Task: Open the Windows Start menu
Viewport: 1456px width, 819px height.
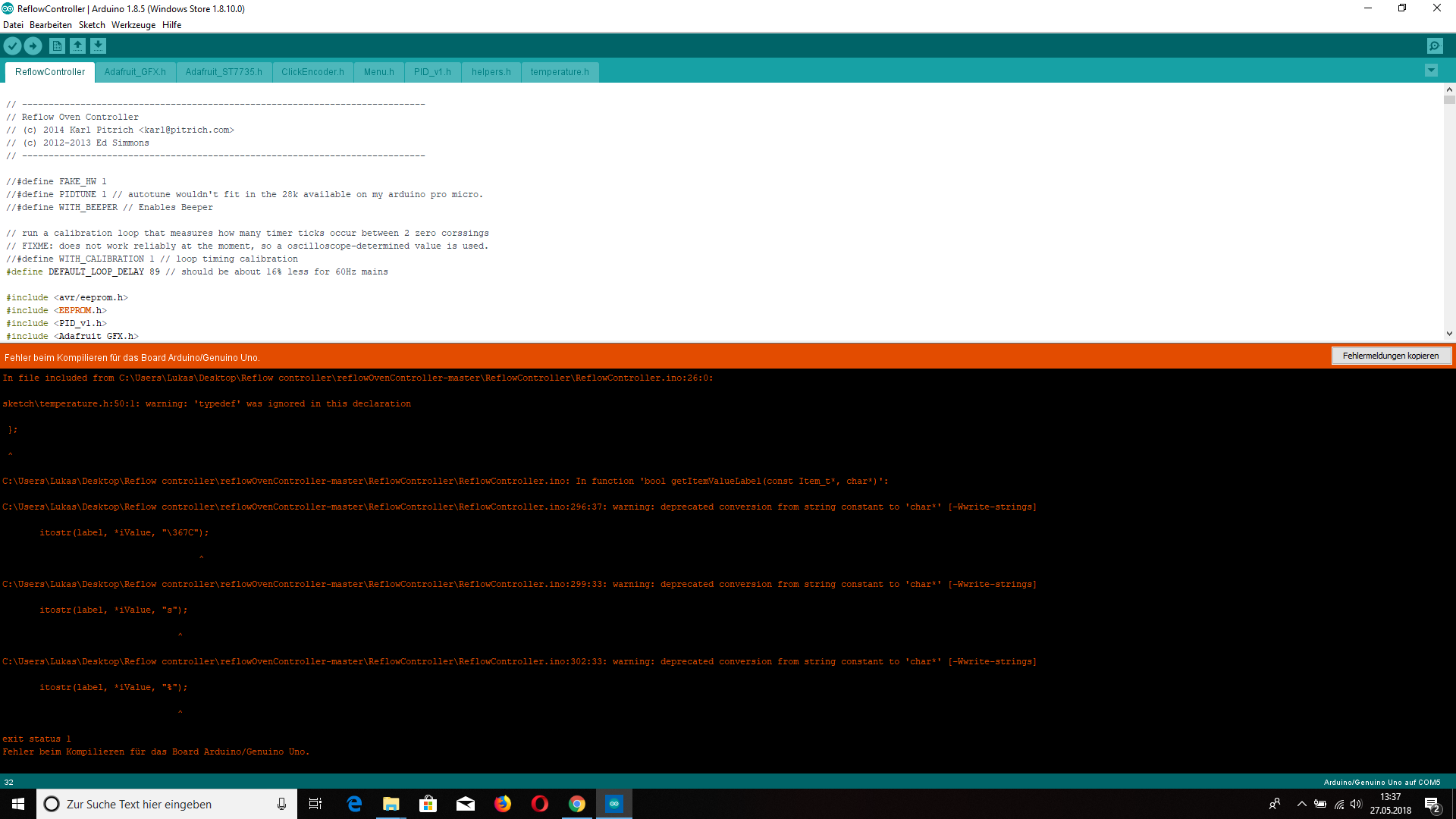Action: 18,804
